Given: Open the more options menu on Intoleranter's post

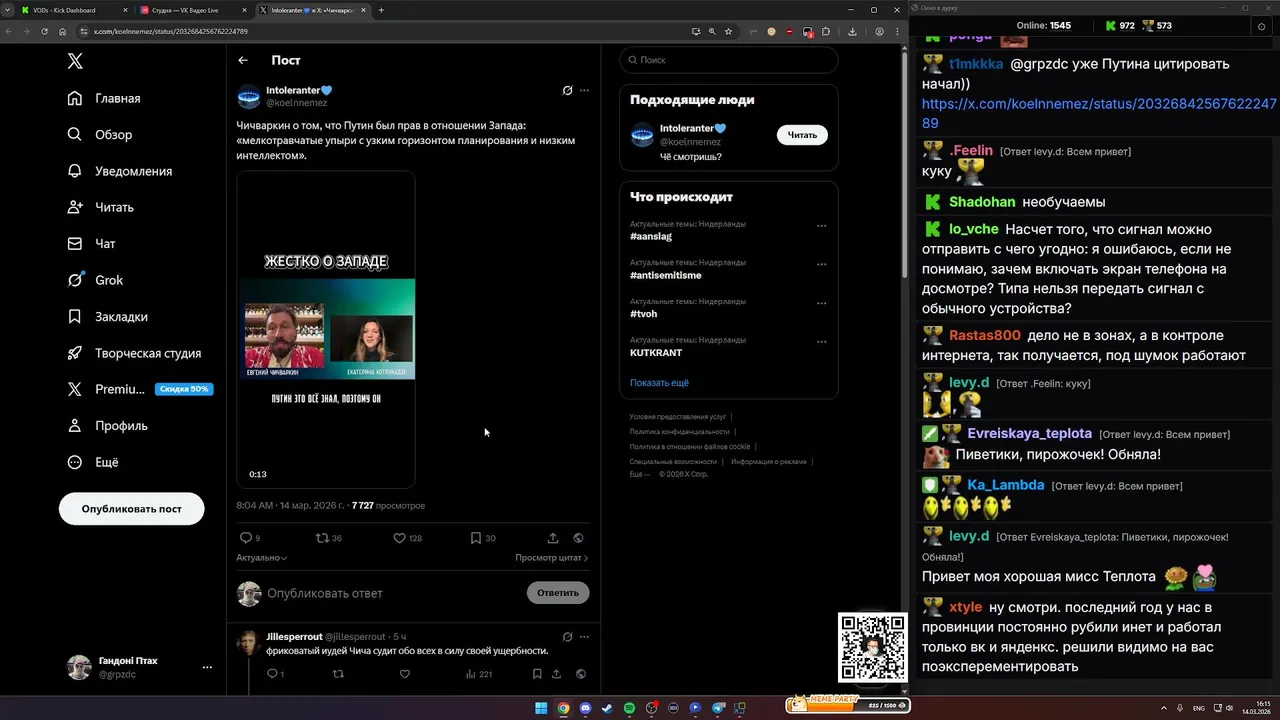Looking at the screenshot, I should (585, 90).
